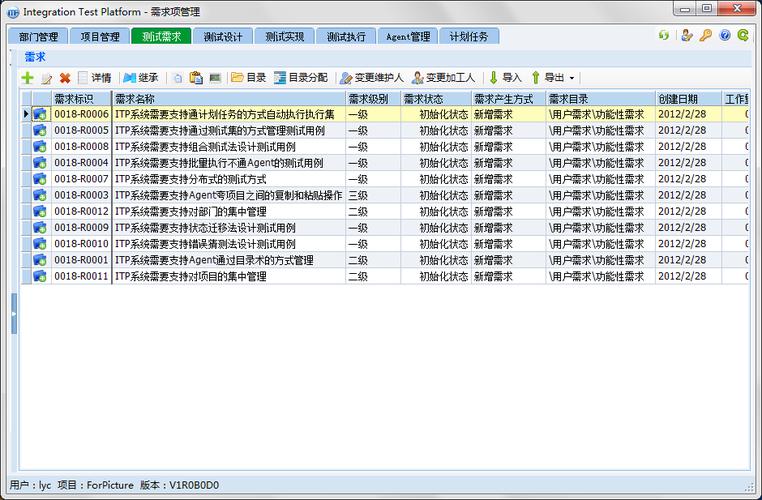This screenshot has height=500, width=762.
Task: Open the Agent管理 tab
Action: (x=407, y=37)
